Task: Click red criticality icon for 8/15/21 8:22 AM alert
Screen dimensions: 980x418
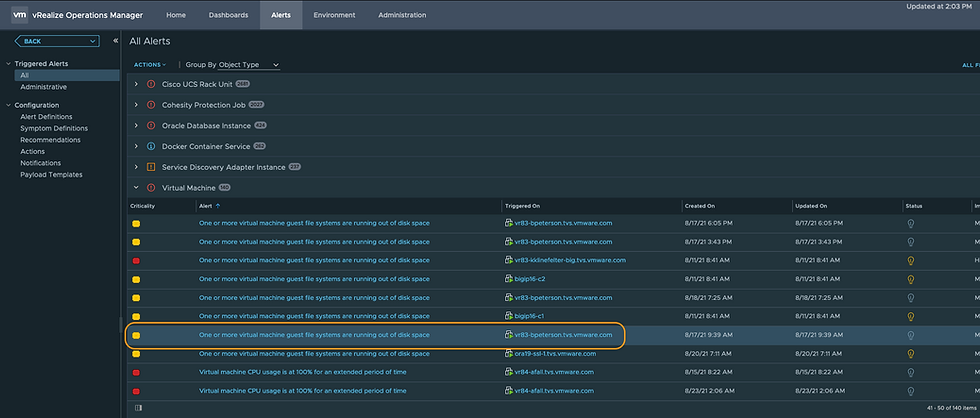Action: click(x=136, y=372)
